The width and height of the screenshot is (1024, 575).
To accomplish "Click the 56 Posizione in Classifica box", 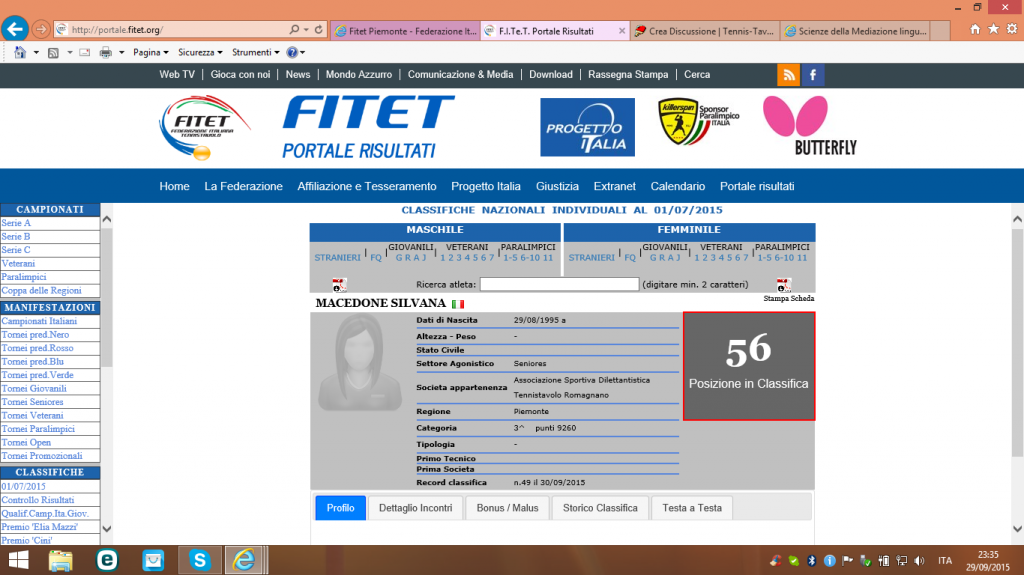I will coord(748,366).
